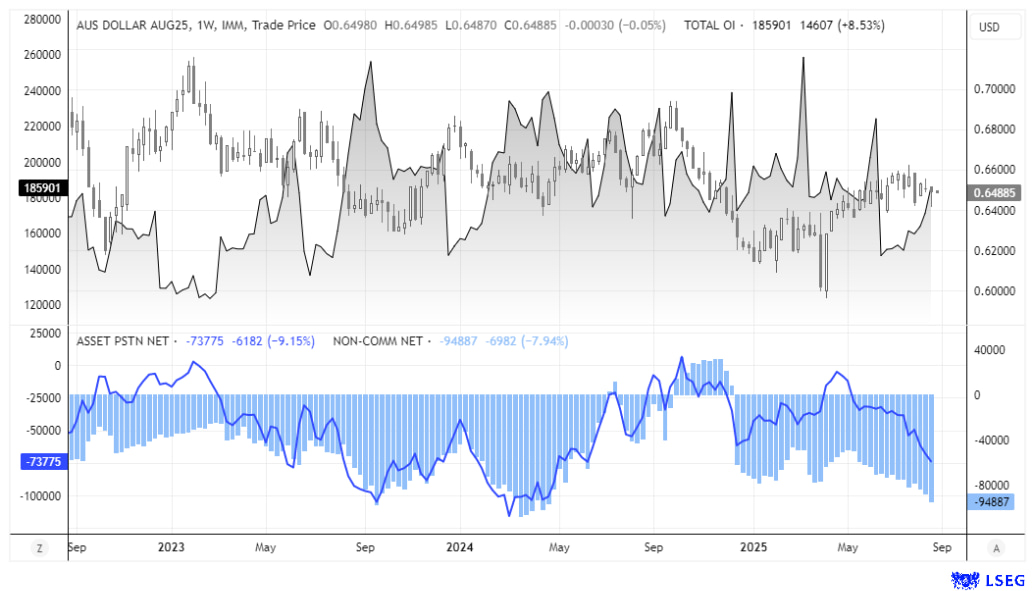Select the 2025 label on time axis
1035x591 pixels.
click(x=753, y=548)
